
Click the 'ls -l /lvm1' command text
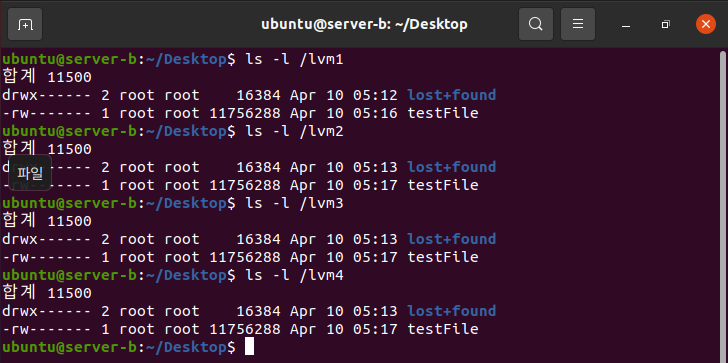[295, 59]
